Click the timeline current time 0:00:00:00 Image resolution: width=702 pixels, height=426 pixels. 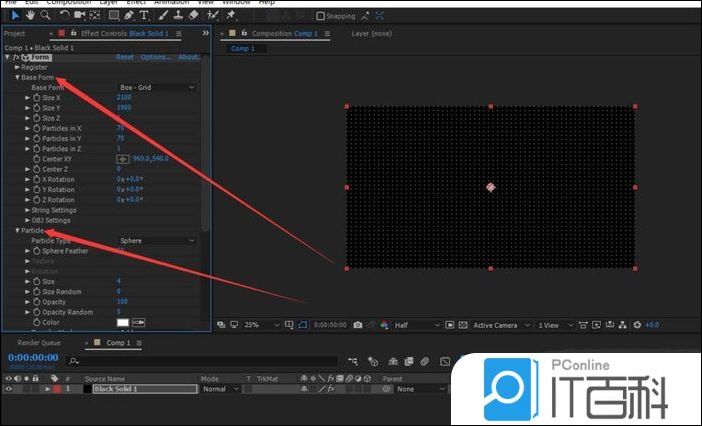31,357
